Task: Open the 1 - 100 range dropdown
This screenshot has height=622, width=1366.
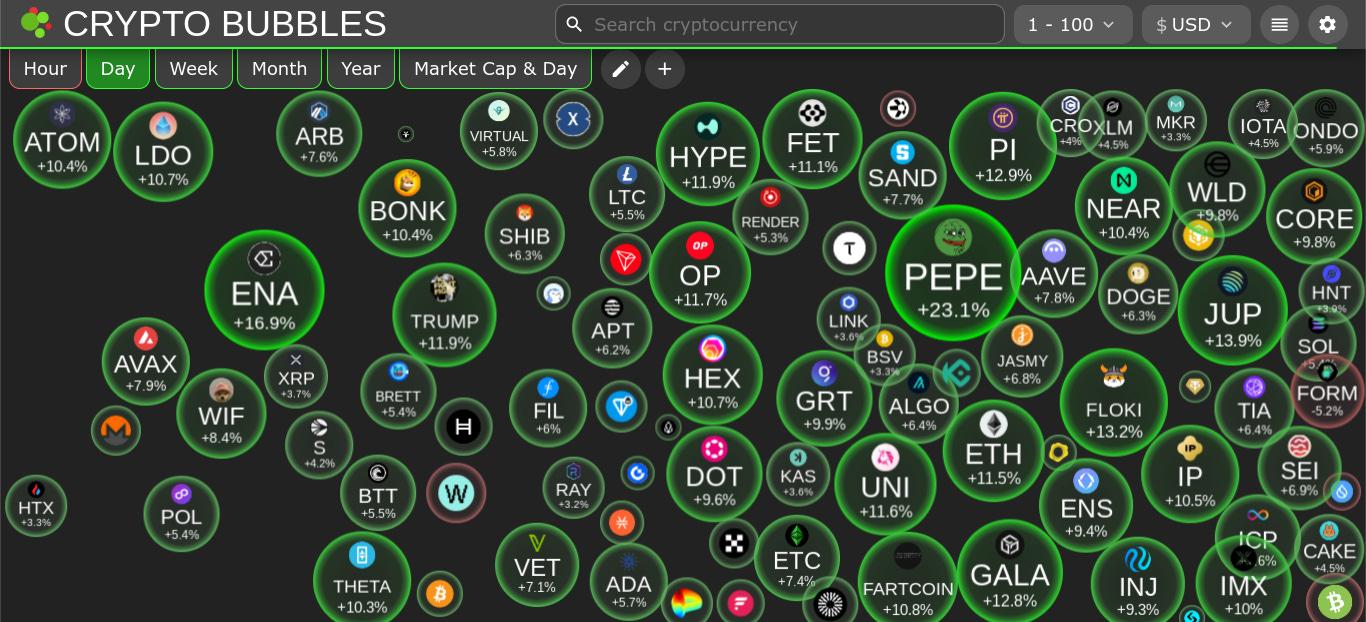Action: tap(1073, 25)
